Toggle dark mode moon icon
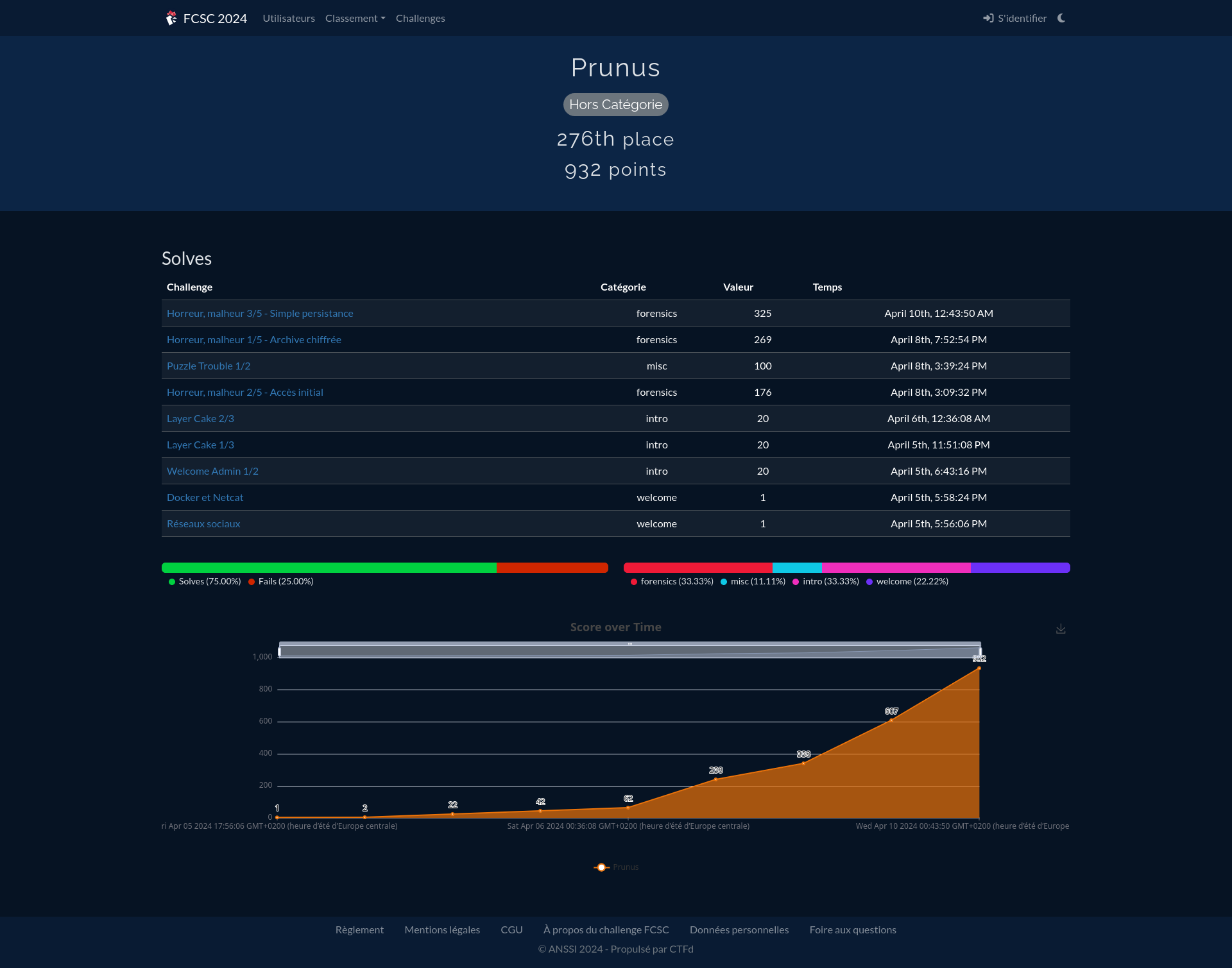Image resolution: width=1232 pixels, height=968 pixels. (1061, 18)
